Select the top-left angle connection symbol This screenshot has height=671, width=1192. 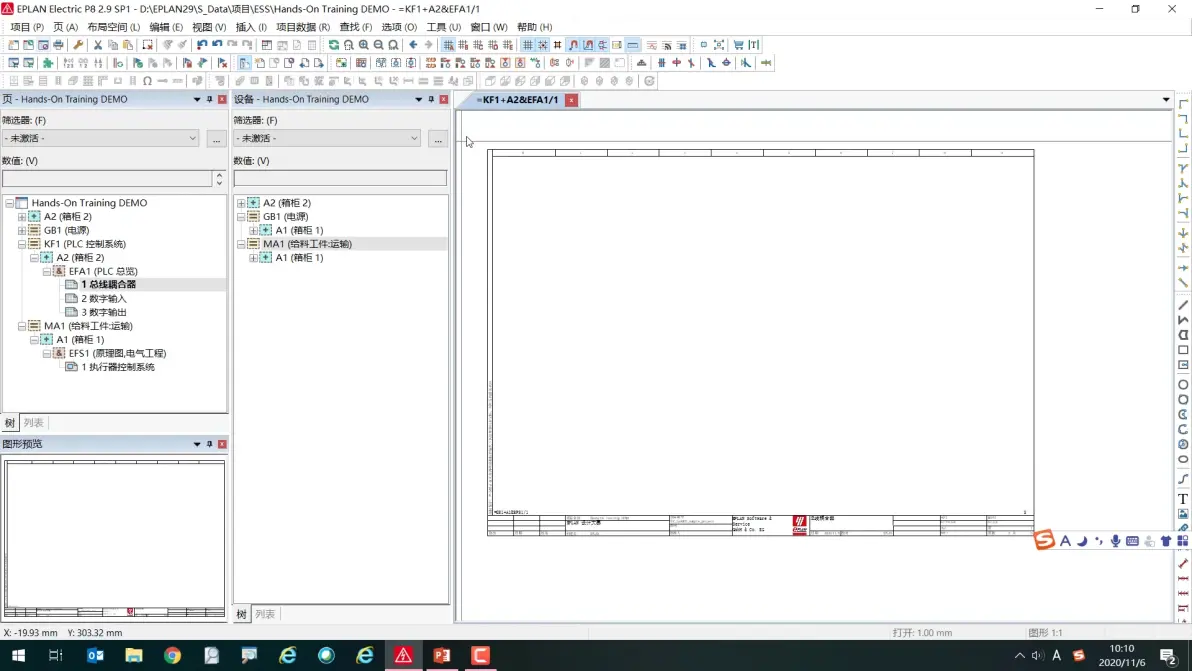click(1183, 104)
